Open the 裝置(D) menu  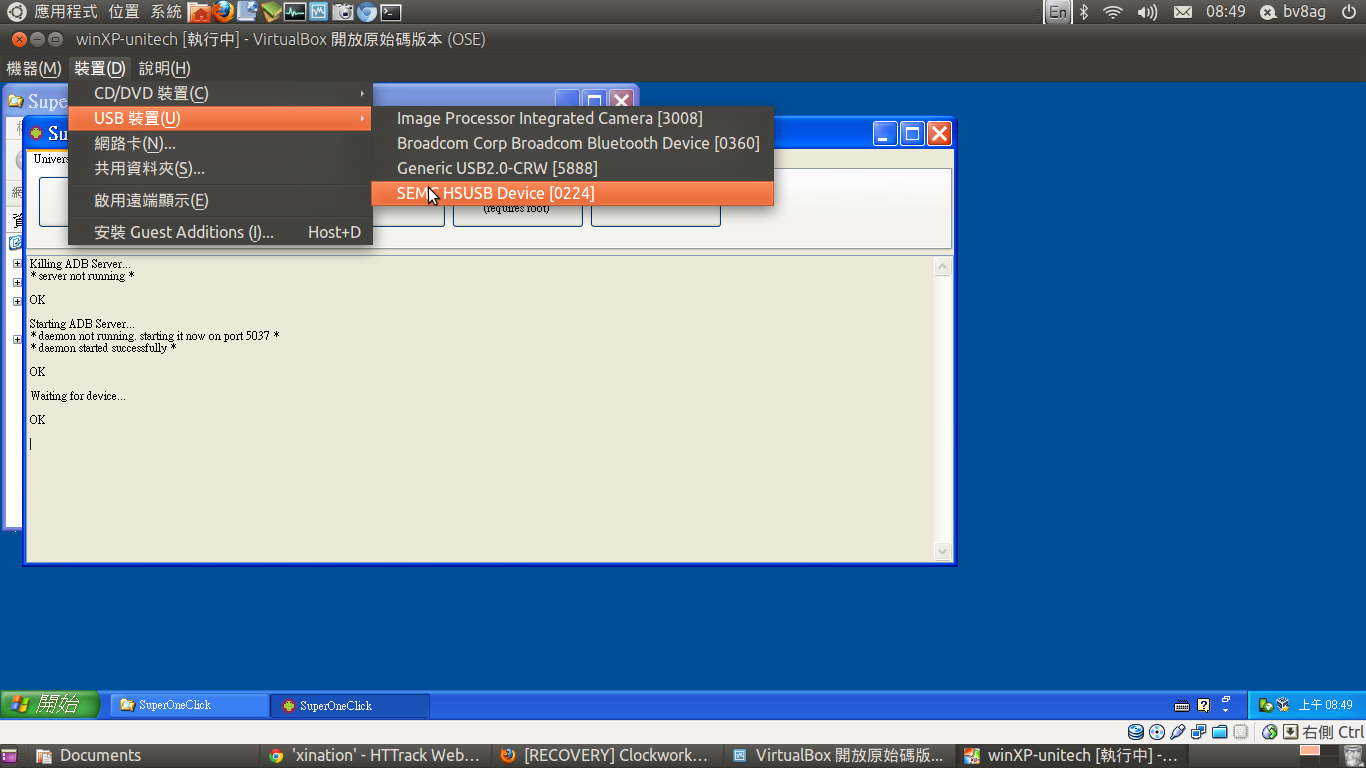point(100,68)
